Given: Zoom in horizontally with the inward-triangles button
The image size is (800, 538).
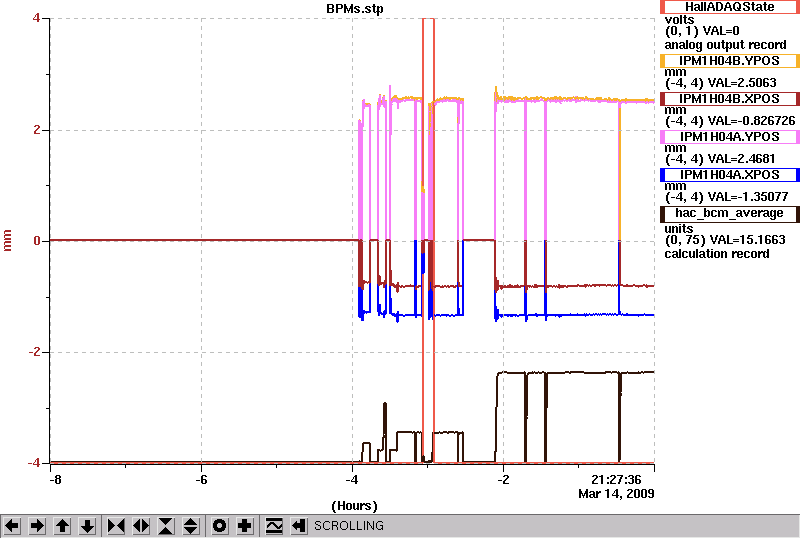Looking at the screenshot, I should (116, 526).
